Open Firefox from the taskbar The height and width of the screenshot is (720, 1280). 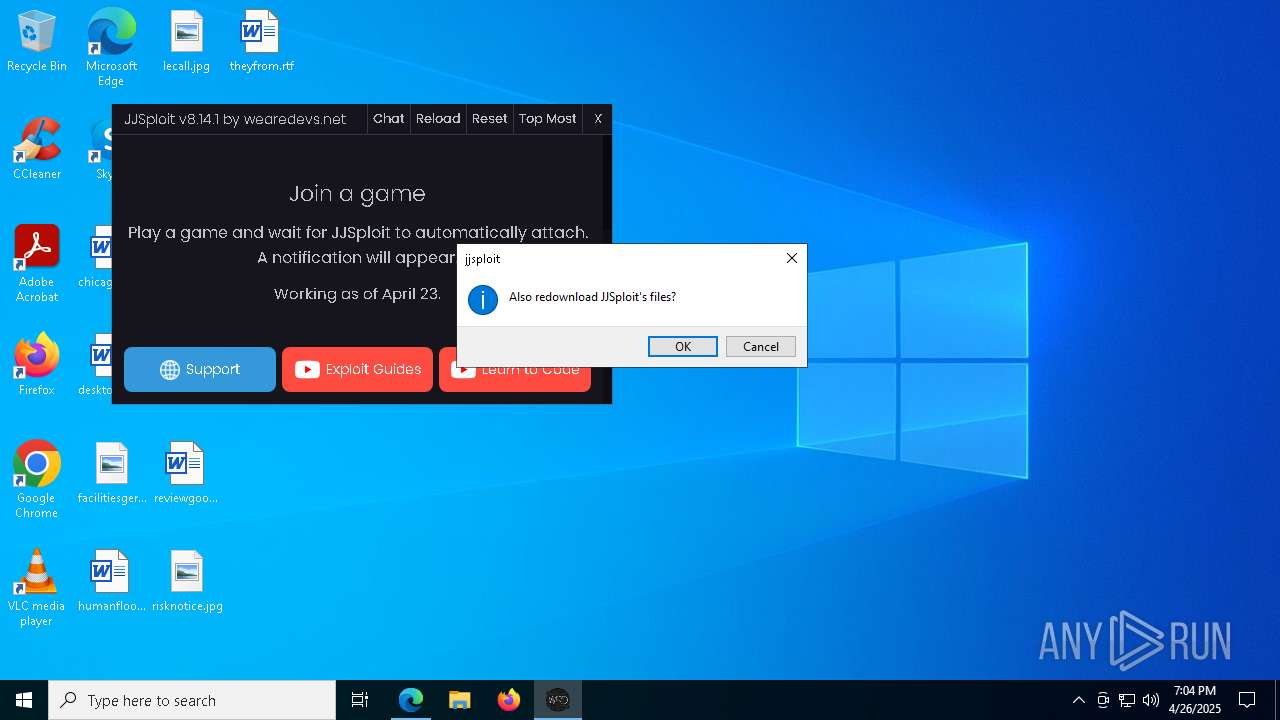(509, 700)
